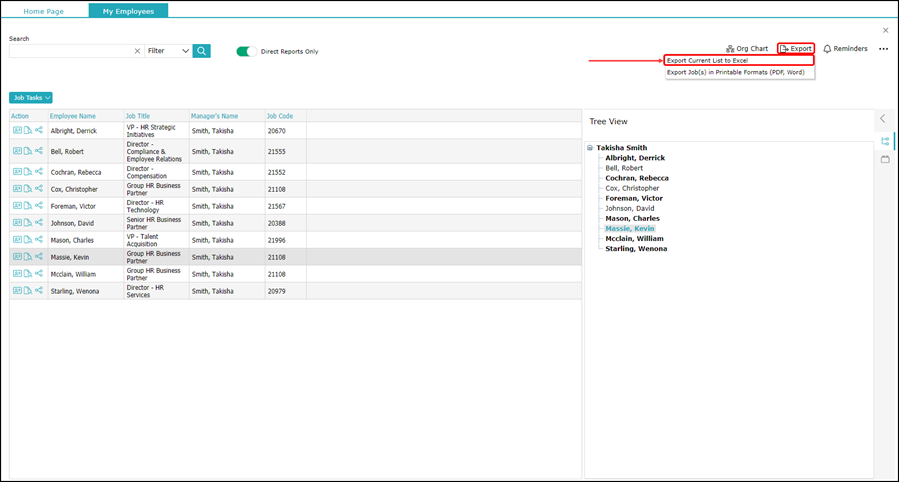The width and height of the screenshot is (899, 482).
Task: Open job description icon for Albright, Derrick
Action: point(17,130)
